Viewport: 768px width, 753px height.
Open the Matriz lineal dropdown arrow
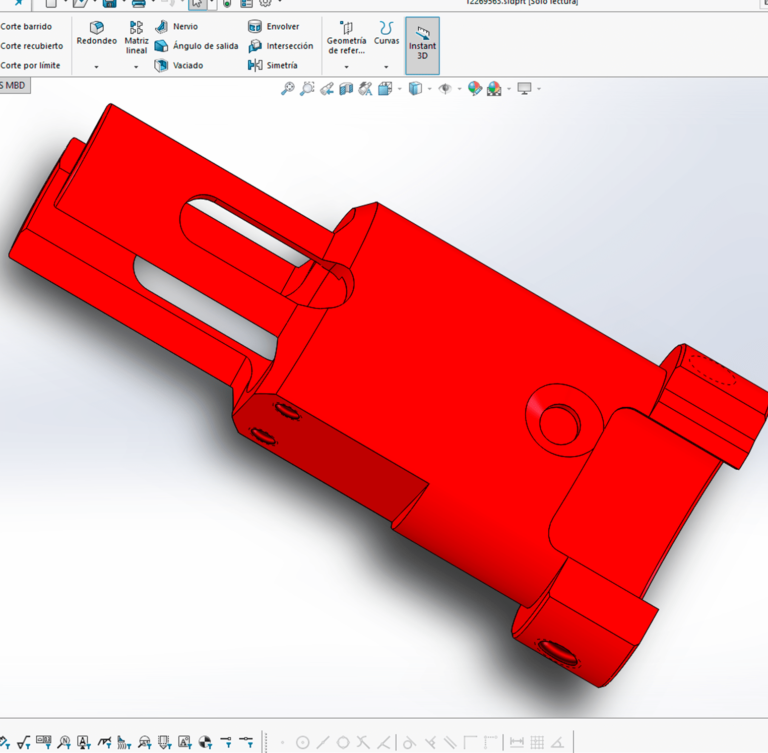pyautogui.click(x=136, y=67)
